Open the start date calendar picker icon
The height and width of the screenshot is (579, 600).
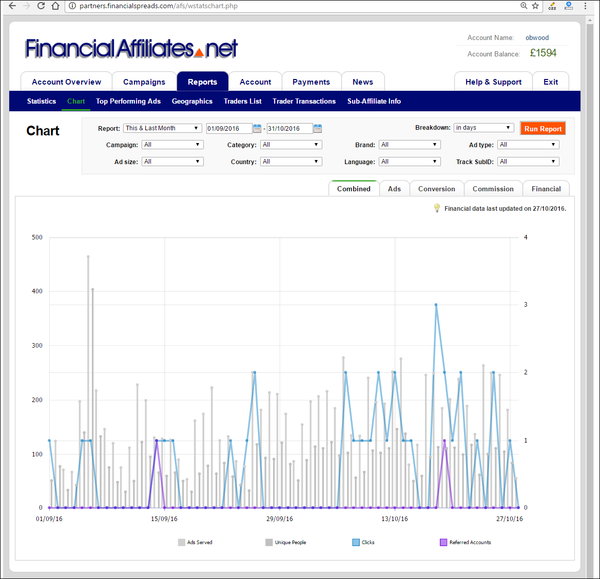pyautogui.click(x=257, y=128)
